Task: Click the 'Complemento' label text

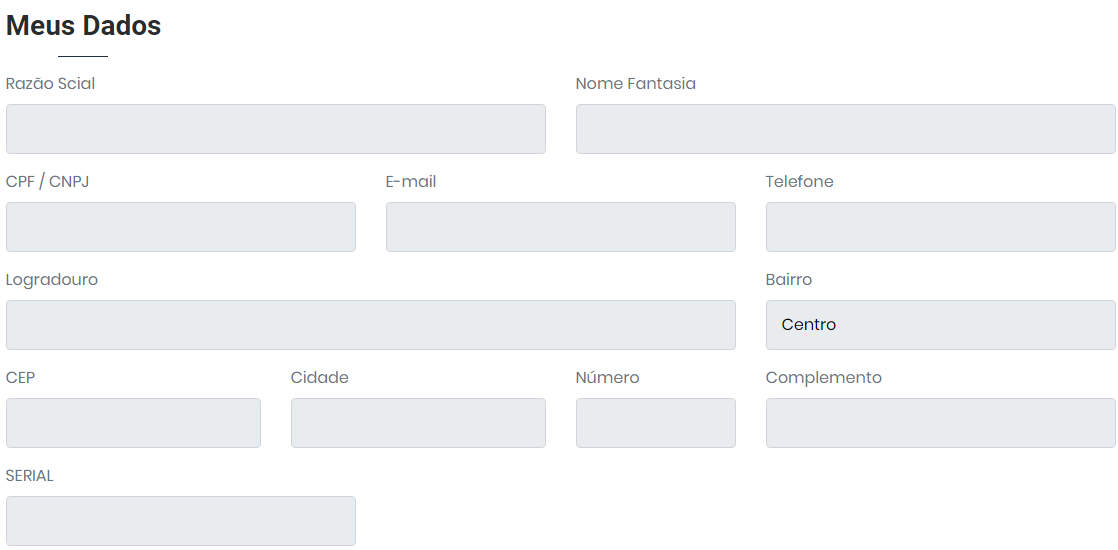Action: click(823, 378)
